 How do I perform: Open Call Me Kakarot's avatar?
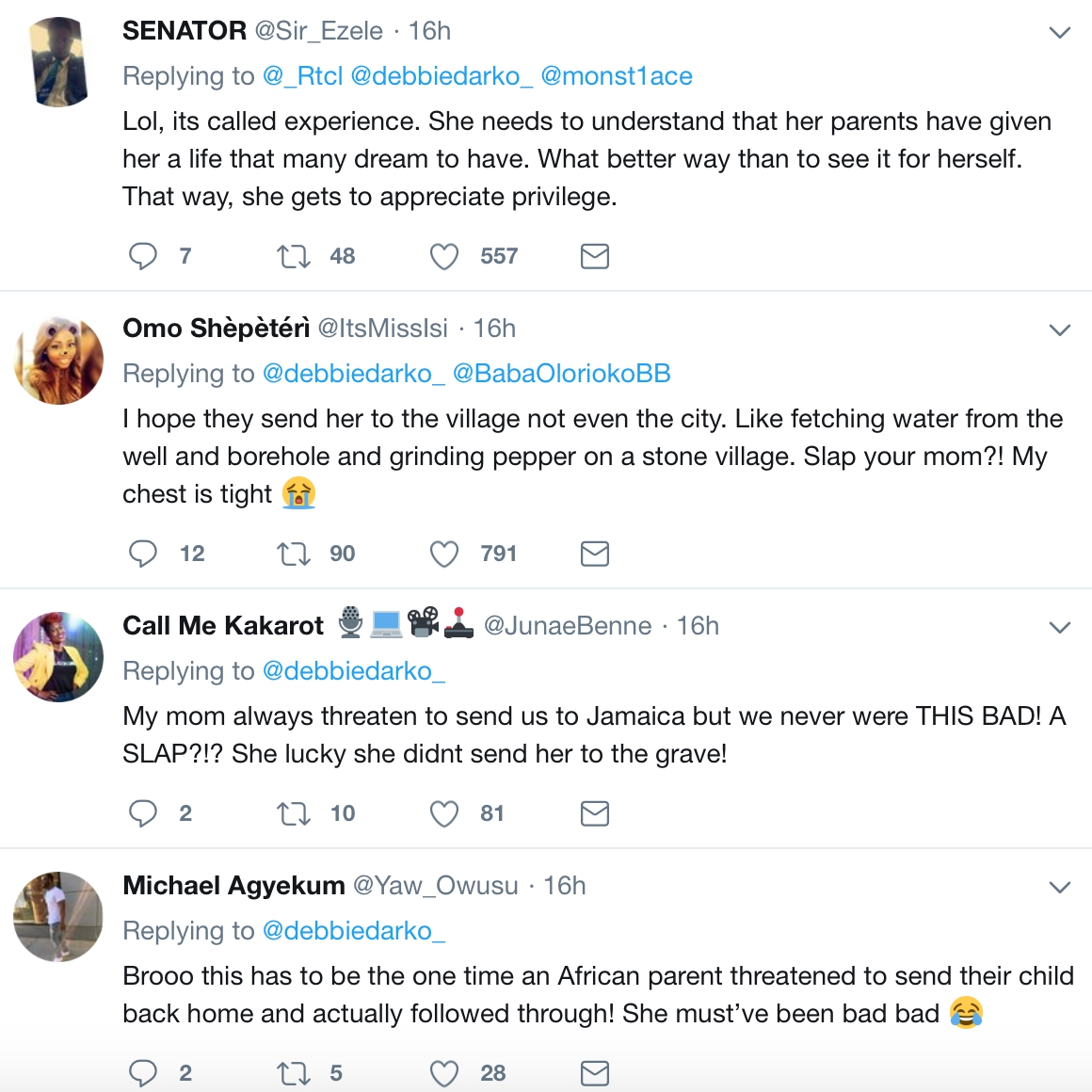(58, 657)
